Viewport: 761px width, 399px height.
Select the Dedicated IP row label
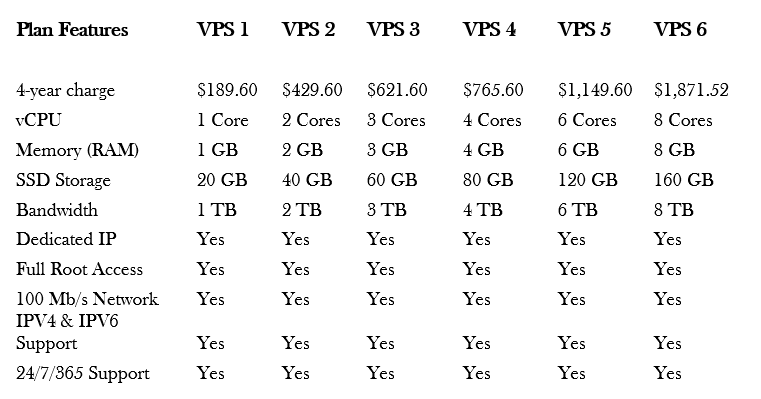click(66, 239)
